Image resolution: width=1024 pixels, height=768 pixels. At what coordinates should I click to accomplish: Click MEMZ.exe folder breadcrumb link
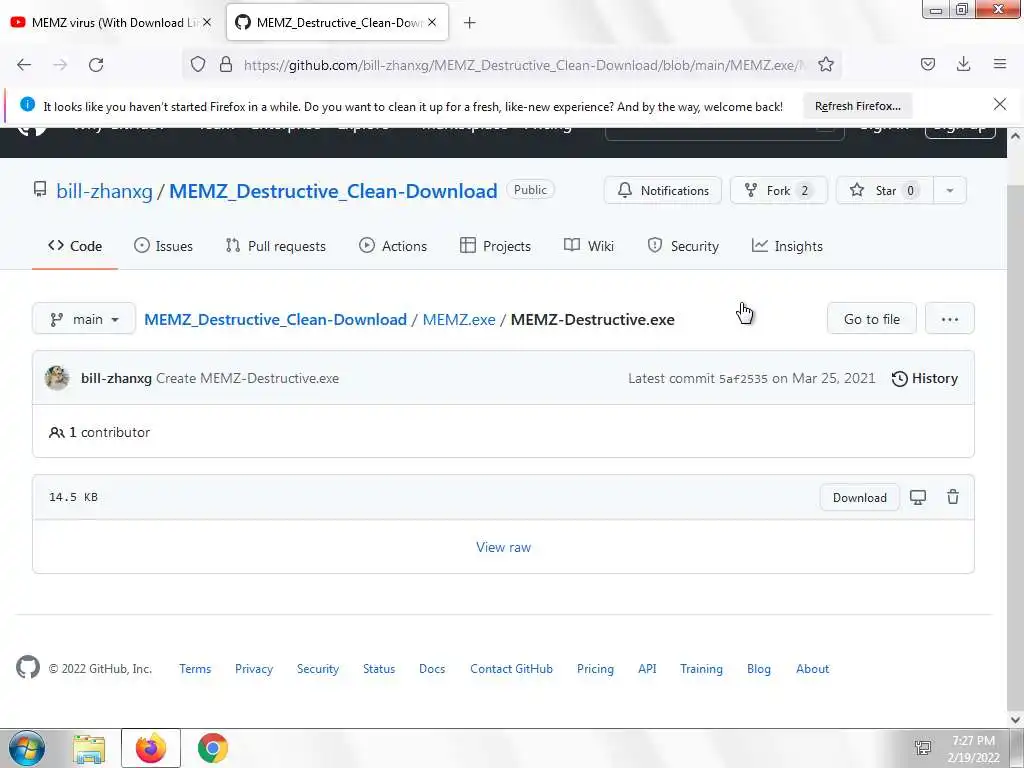459,319
